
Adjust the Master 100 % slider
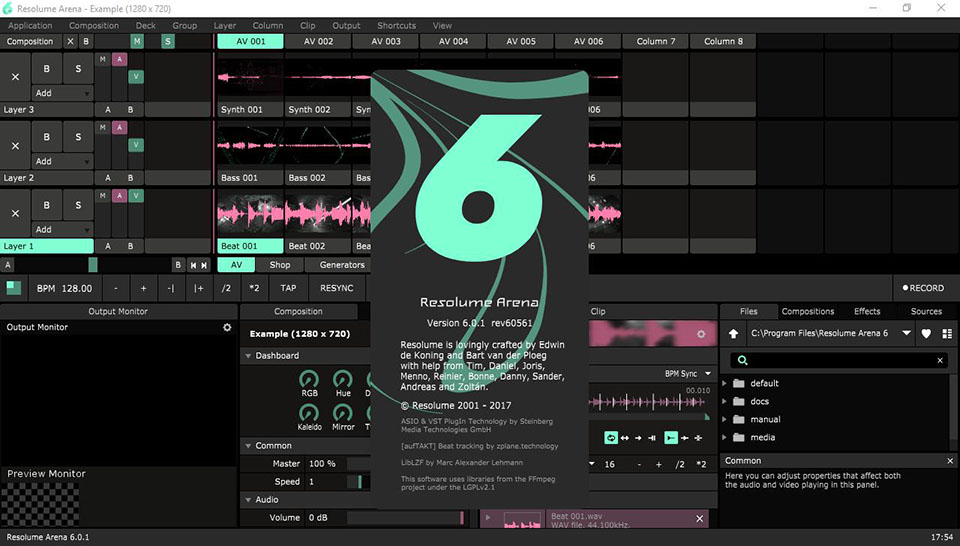click(358, 464)
